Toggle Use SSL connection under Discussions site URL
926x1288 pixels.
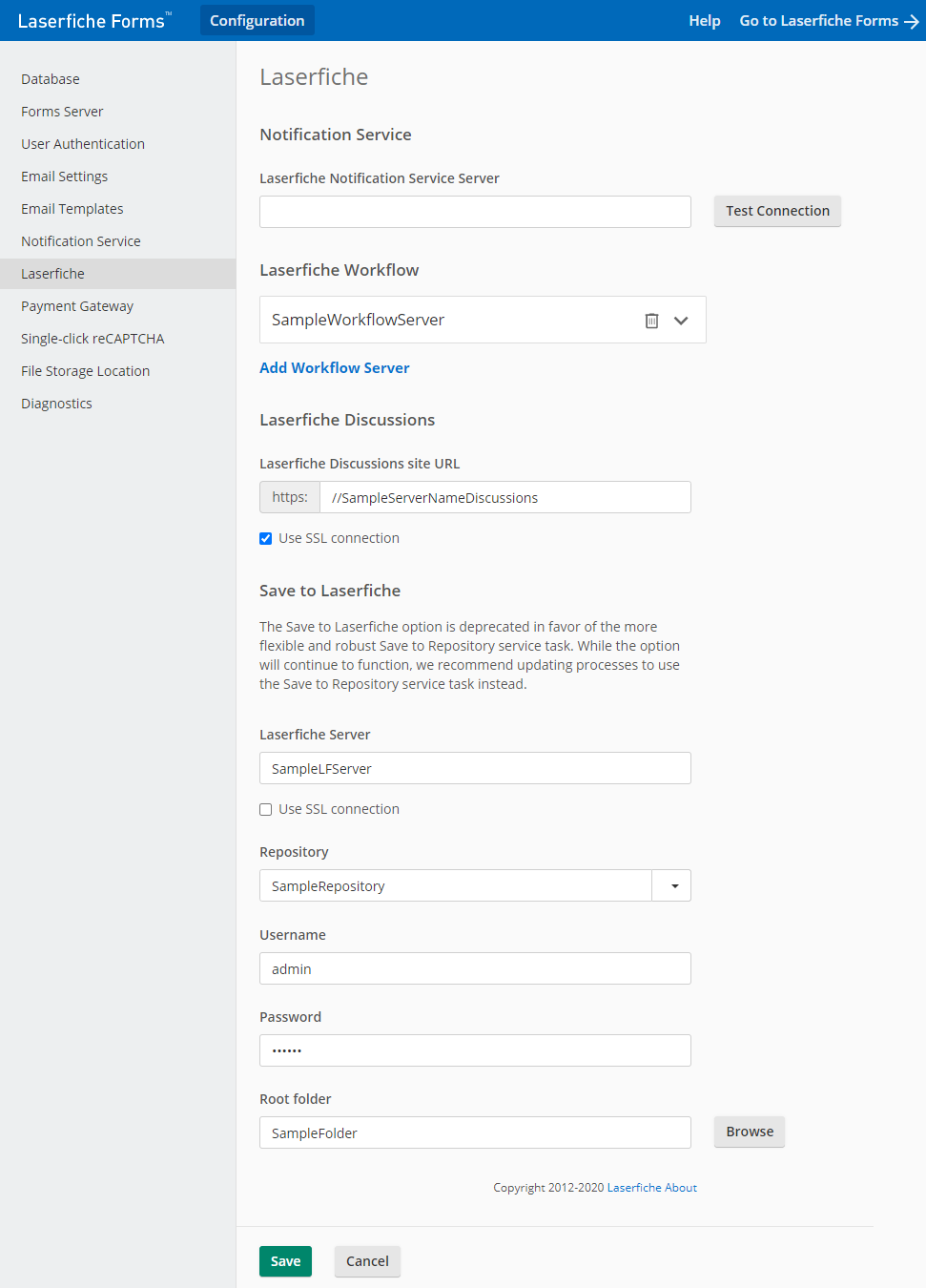[266, 539]
